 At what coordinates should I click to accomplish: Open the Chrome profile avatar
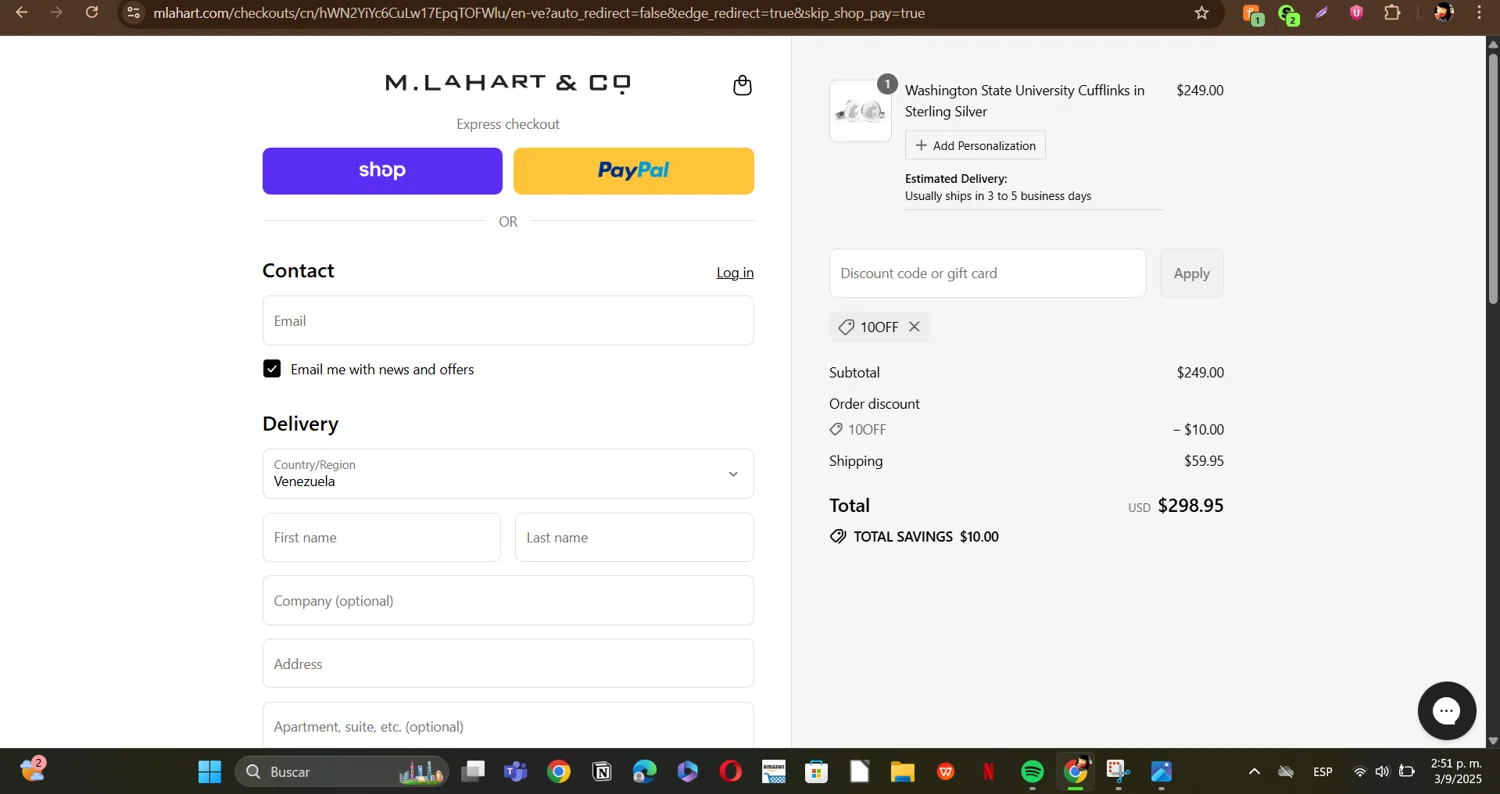pyautogui.click(x=1443, y=13)
